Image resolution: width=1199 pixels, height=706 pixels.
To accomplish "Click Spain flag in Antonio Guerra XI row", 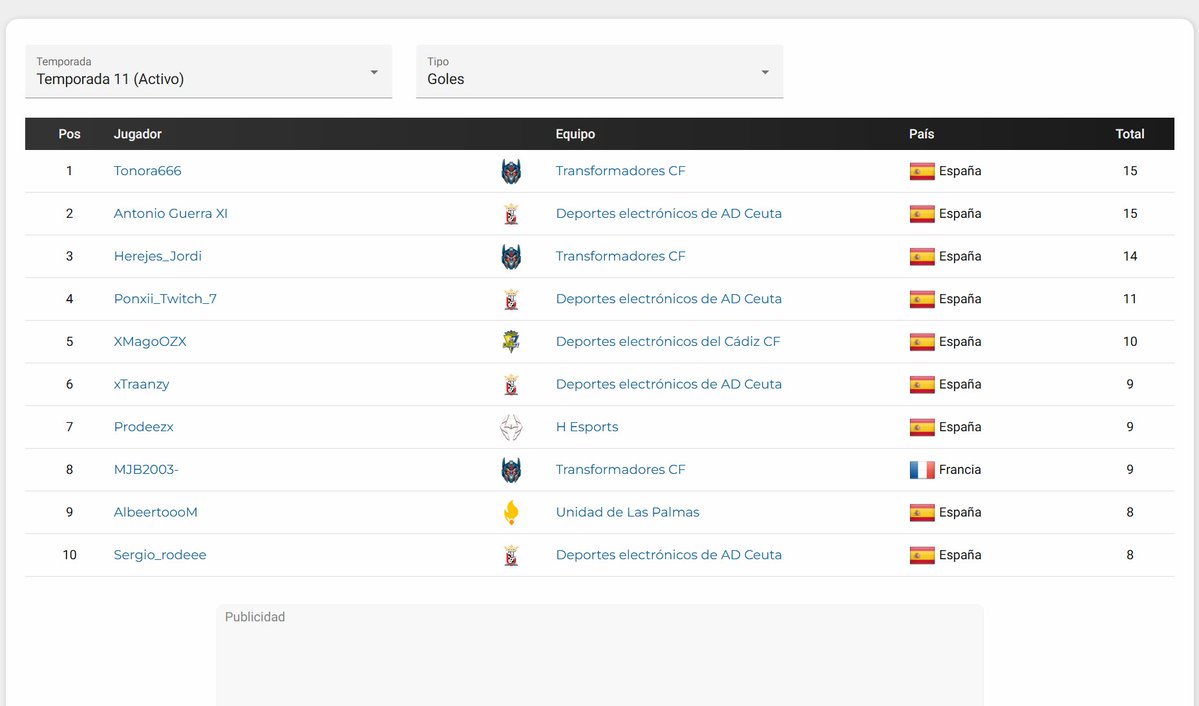I will click(x=922, y=214).
